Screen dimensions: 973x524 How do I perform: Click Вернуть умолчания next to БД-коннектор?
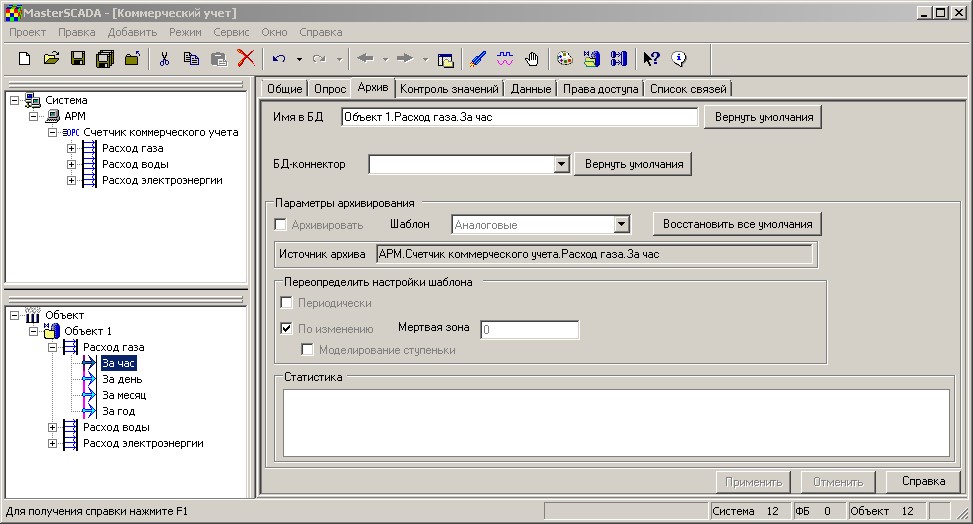pyautogui.click(x=633, y=164)
